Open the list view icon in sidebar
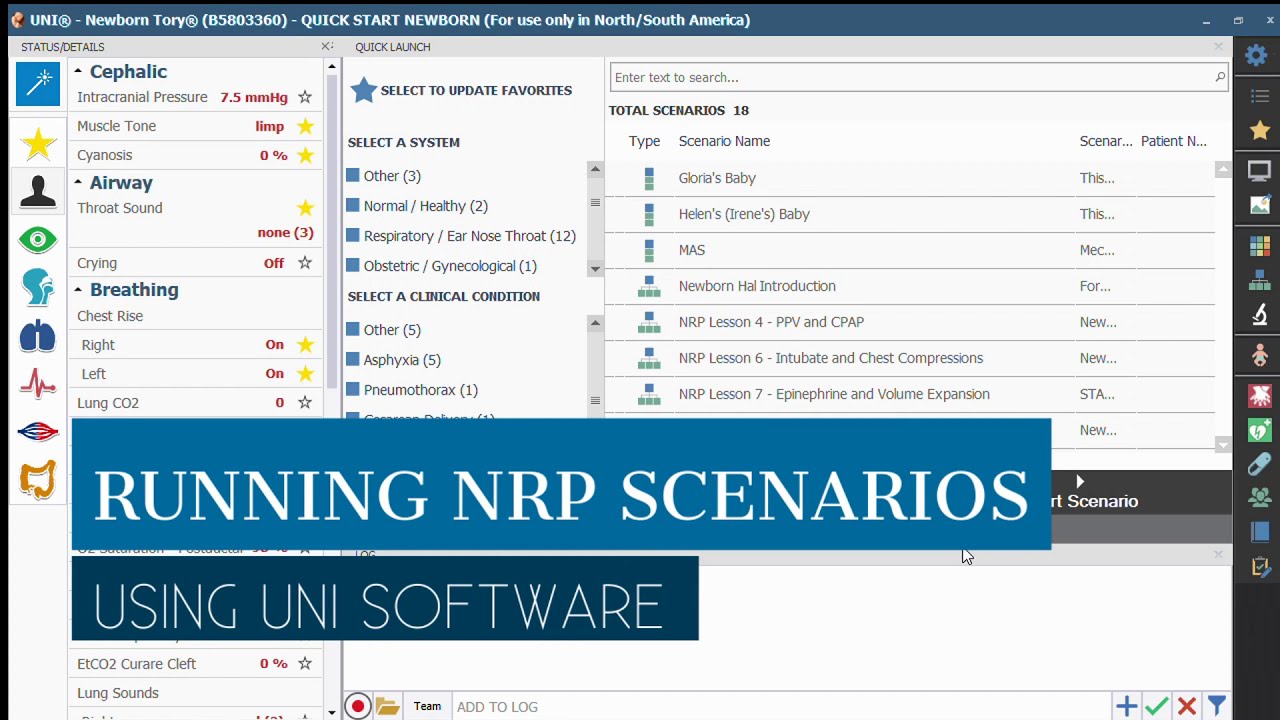The height and width of the screenshot is (720, 1280). point(1259,96)
